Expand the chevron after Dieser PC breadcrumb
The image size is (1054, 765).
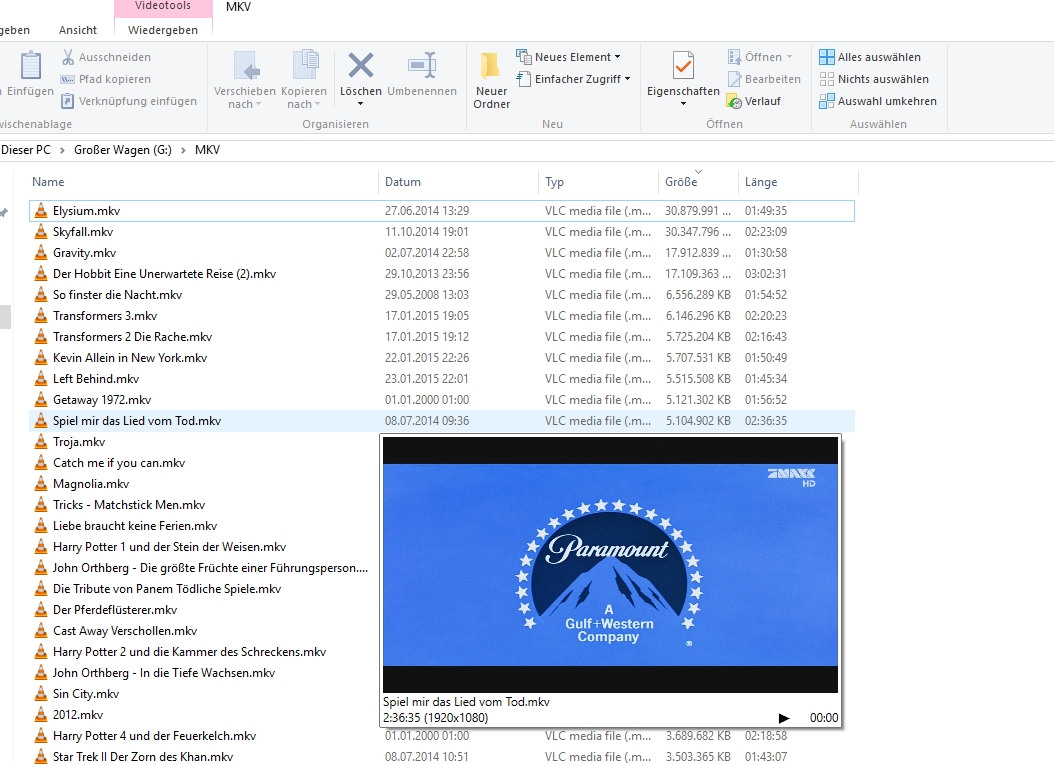click(x=61, y=151)
